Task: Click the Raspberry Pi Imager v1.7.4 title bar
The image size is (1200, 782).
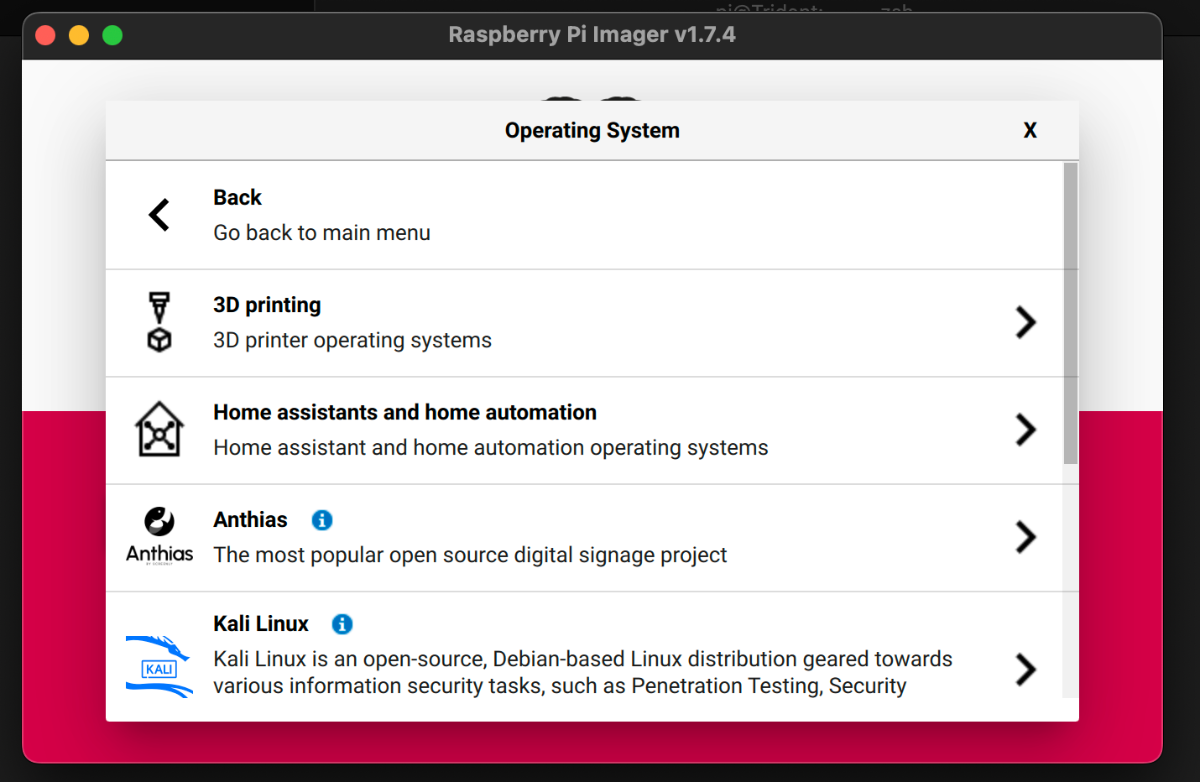Action: [x=592, y=35]
